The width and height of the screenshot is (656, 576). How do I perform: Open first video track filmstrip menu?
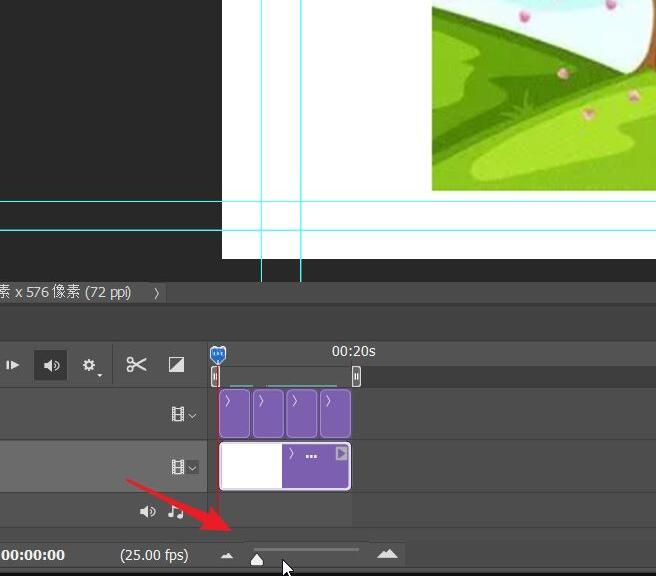point(183,414)
